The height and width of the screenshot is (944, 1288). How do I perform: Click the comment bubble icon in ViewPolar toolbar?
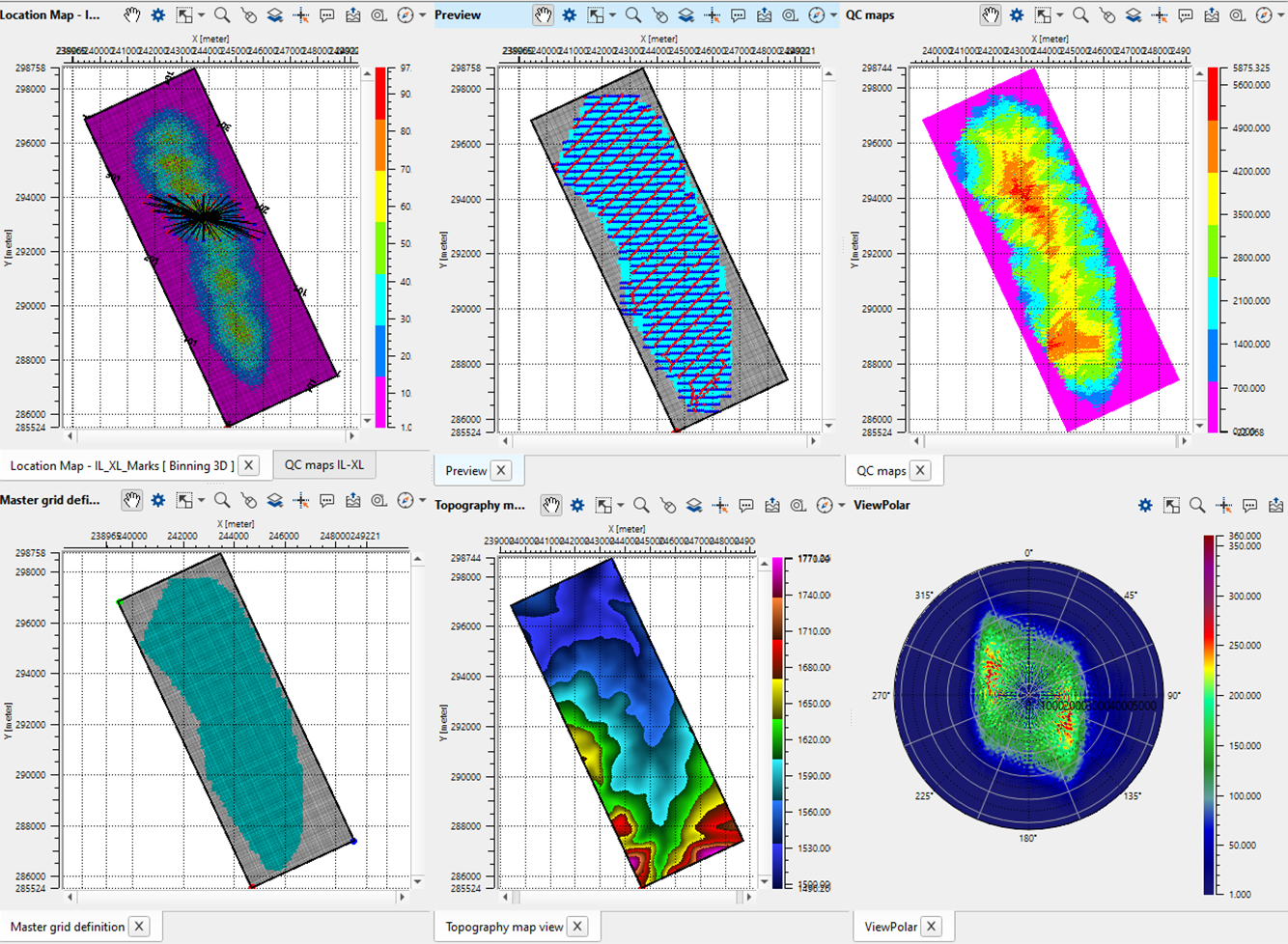click(x=1249, y=505)
